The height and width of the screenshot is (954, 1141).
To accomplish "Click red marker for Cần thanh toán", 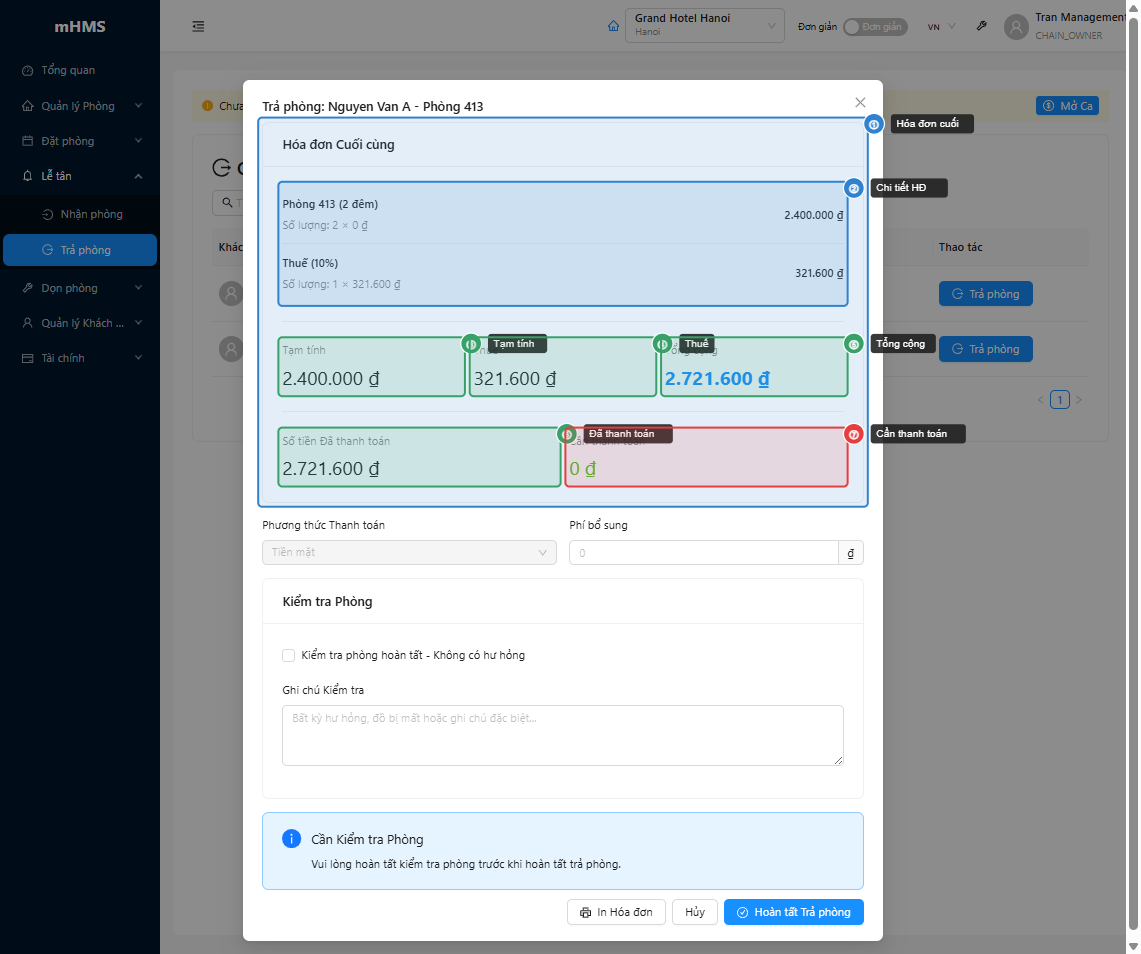I will click(x=854, y=434).
